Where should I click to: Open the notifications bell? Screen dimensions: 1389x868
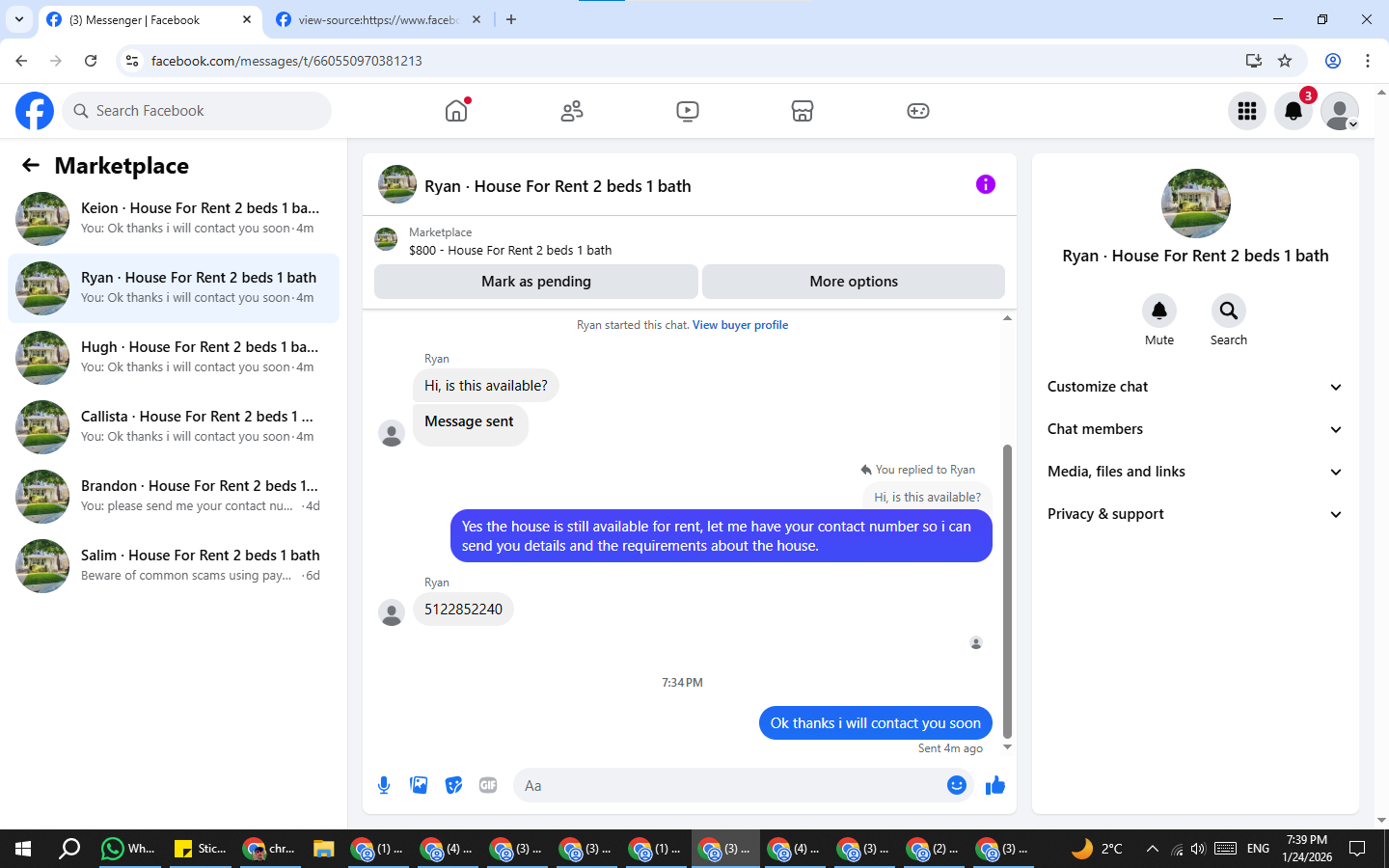(x=1294, y=111)
